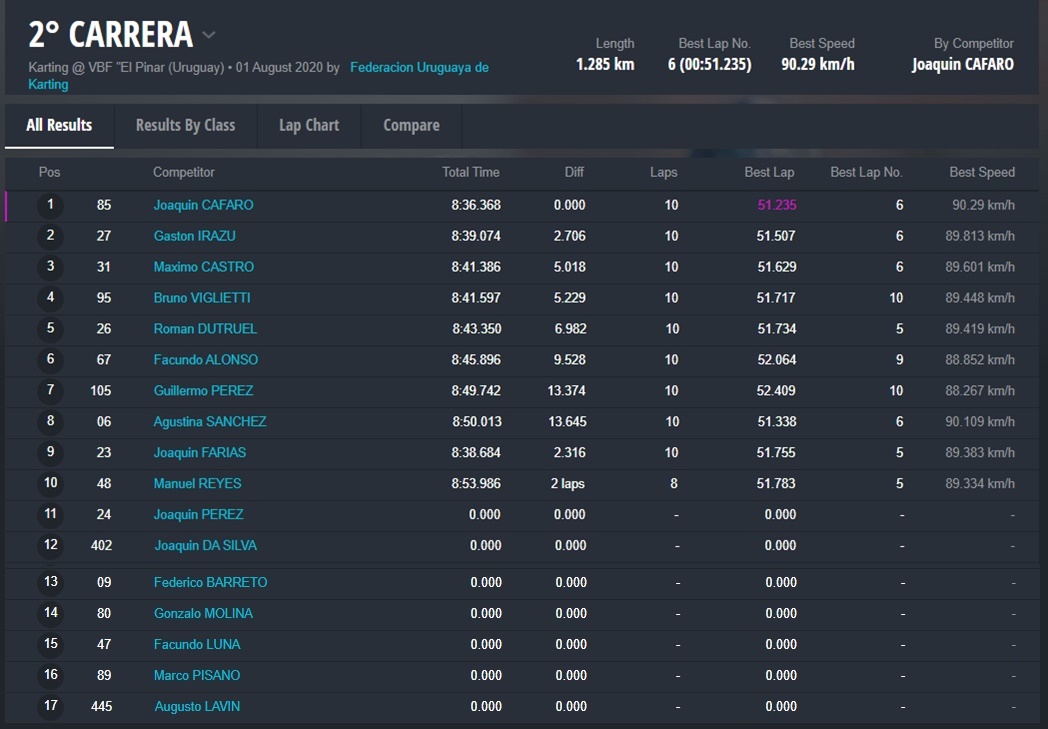Select the All Results tab
Viewport: 1048px width, 729px height.
pyautogui.click(x=59, y=125)
